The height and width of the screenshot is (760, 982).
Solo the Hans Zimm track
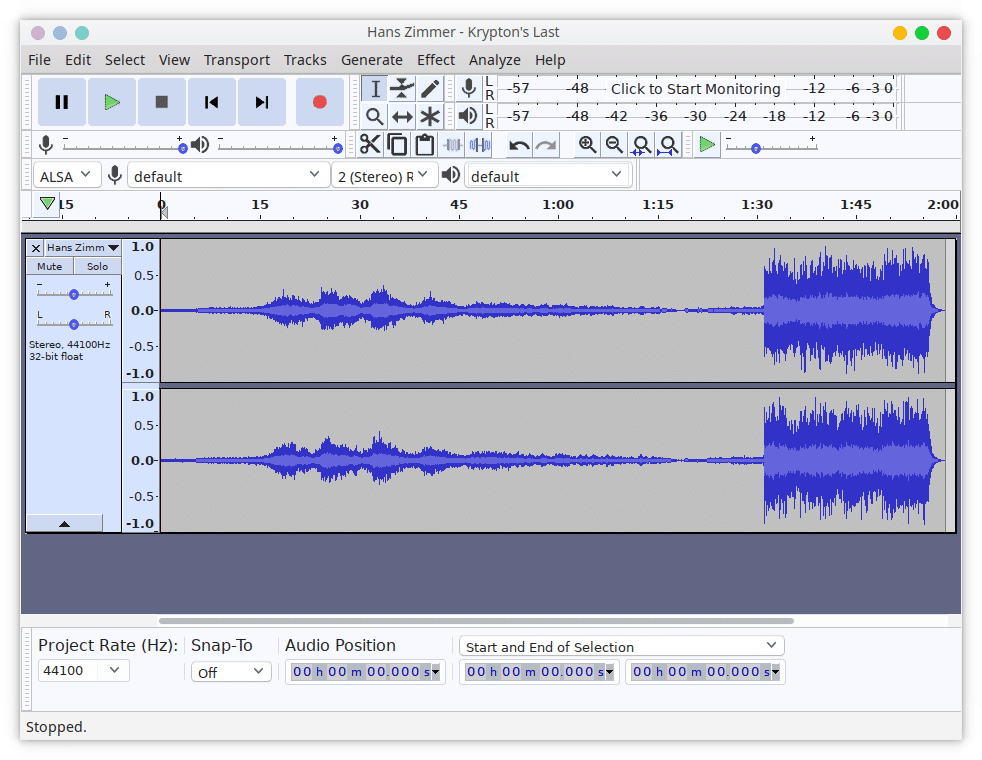pos(97,266)
